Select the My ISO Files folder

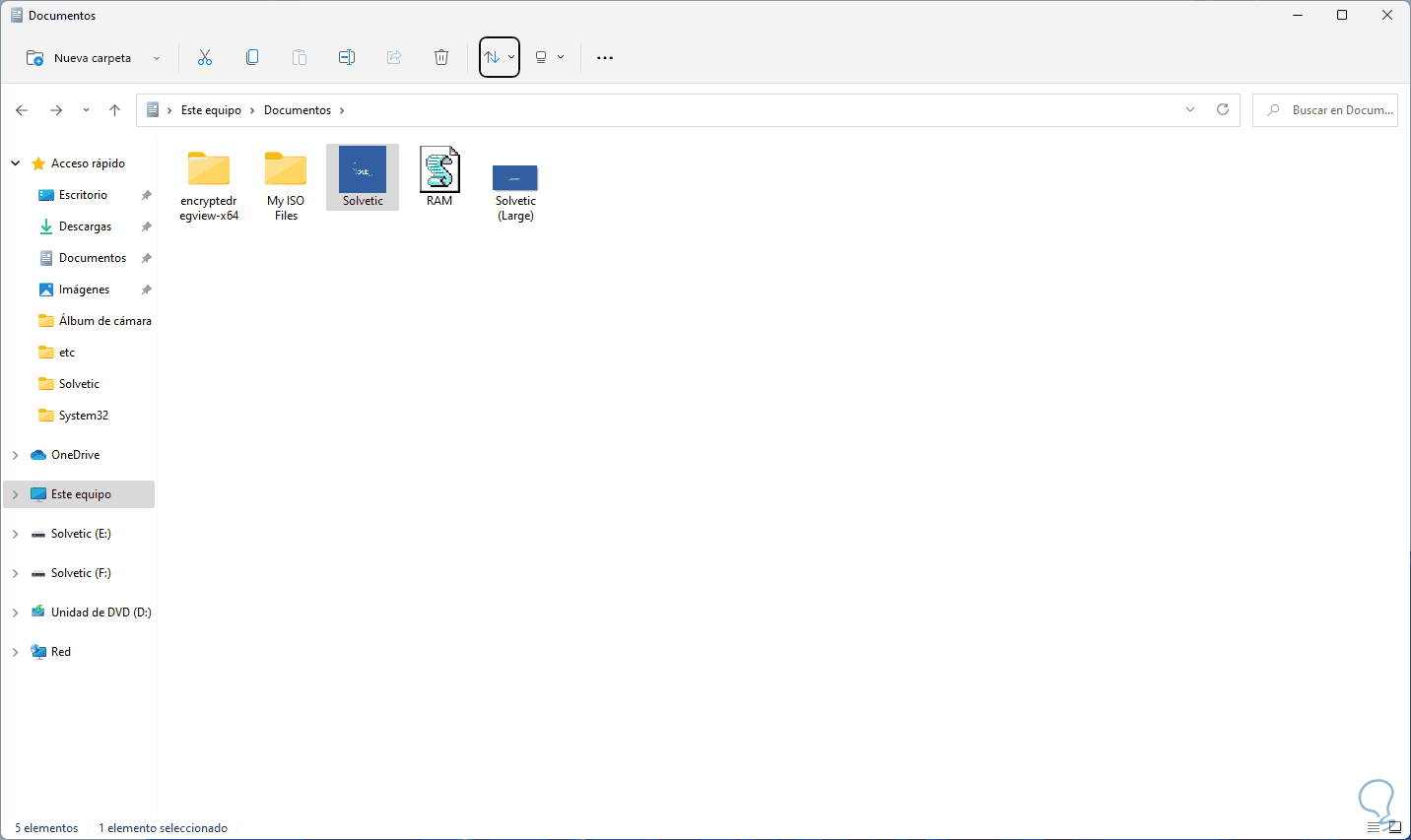tap(286, 186)
